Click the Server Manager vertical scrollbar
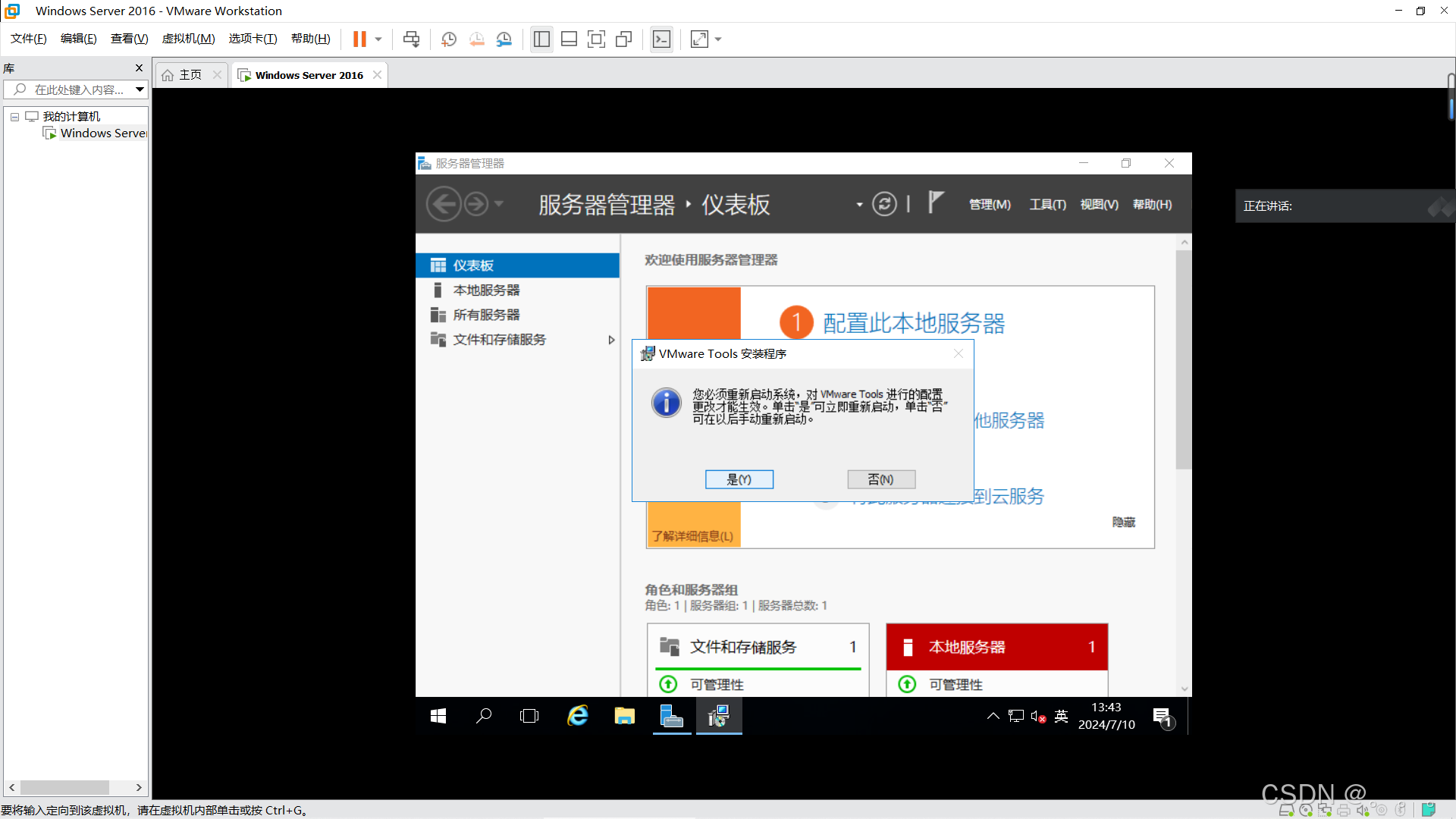This screenshot has width=1456, height=819. pyautogui.click(x=1184, y=359)
